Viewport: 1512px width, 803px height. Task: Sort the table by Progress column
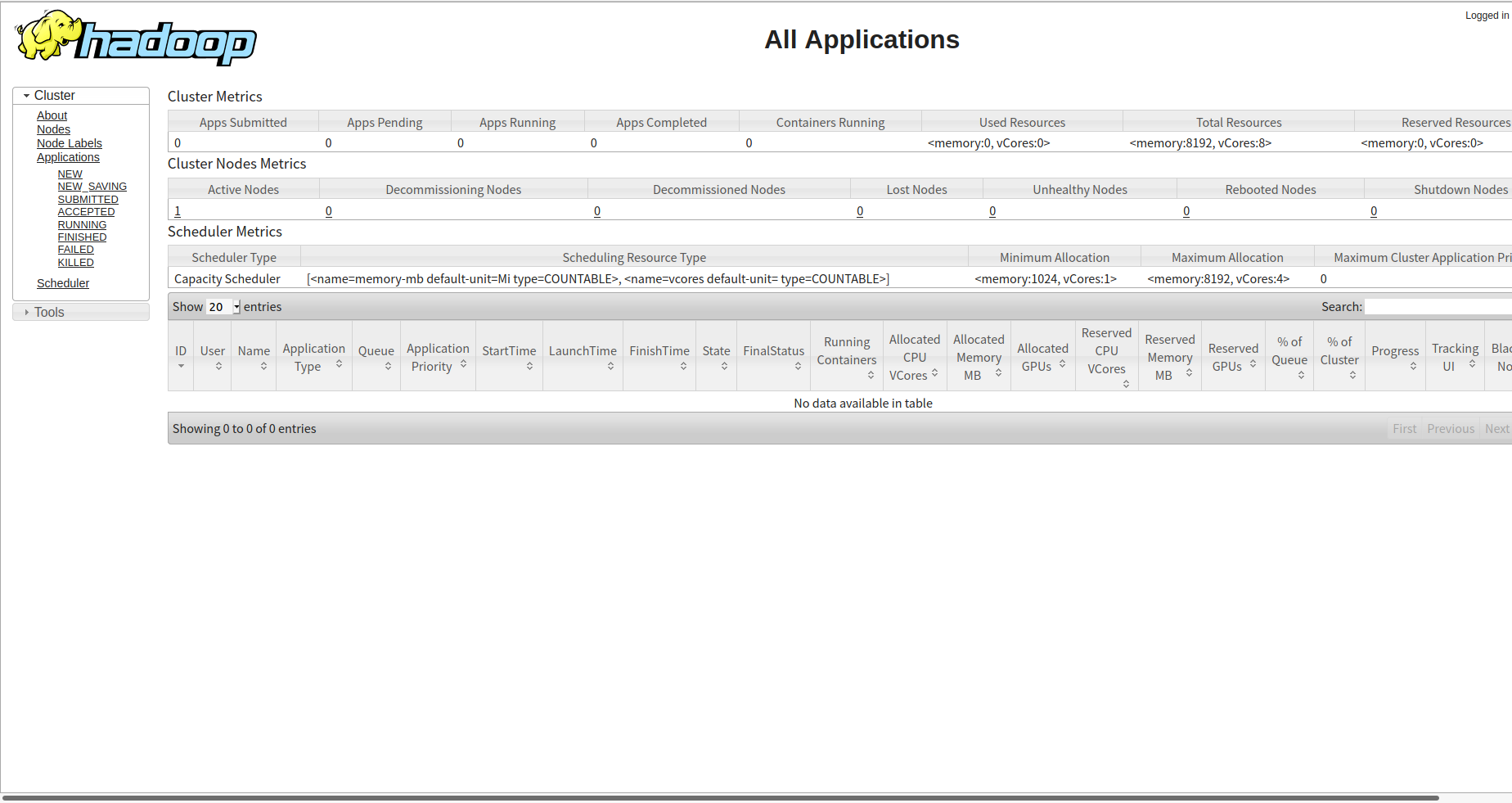(1395, 355)
